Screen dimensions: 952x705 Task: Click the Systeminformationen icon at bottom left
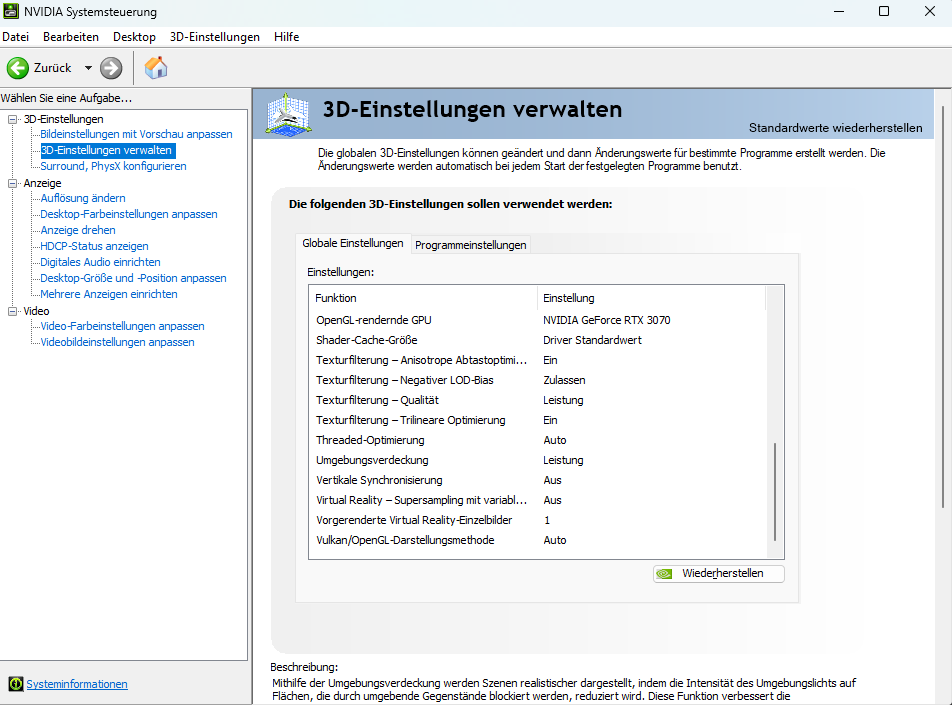coord(15,684)
